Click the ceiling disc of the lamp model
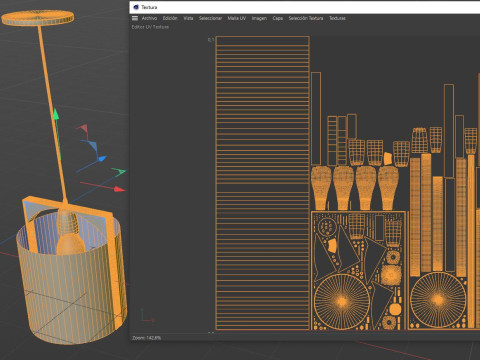 (x=38, y=18)
